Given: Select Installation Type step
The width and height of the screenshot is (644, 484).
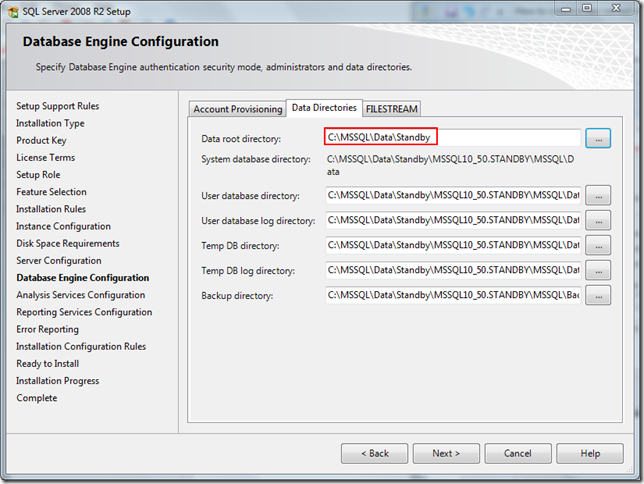Looking at the screenshot, I should pos(50,123).
